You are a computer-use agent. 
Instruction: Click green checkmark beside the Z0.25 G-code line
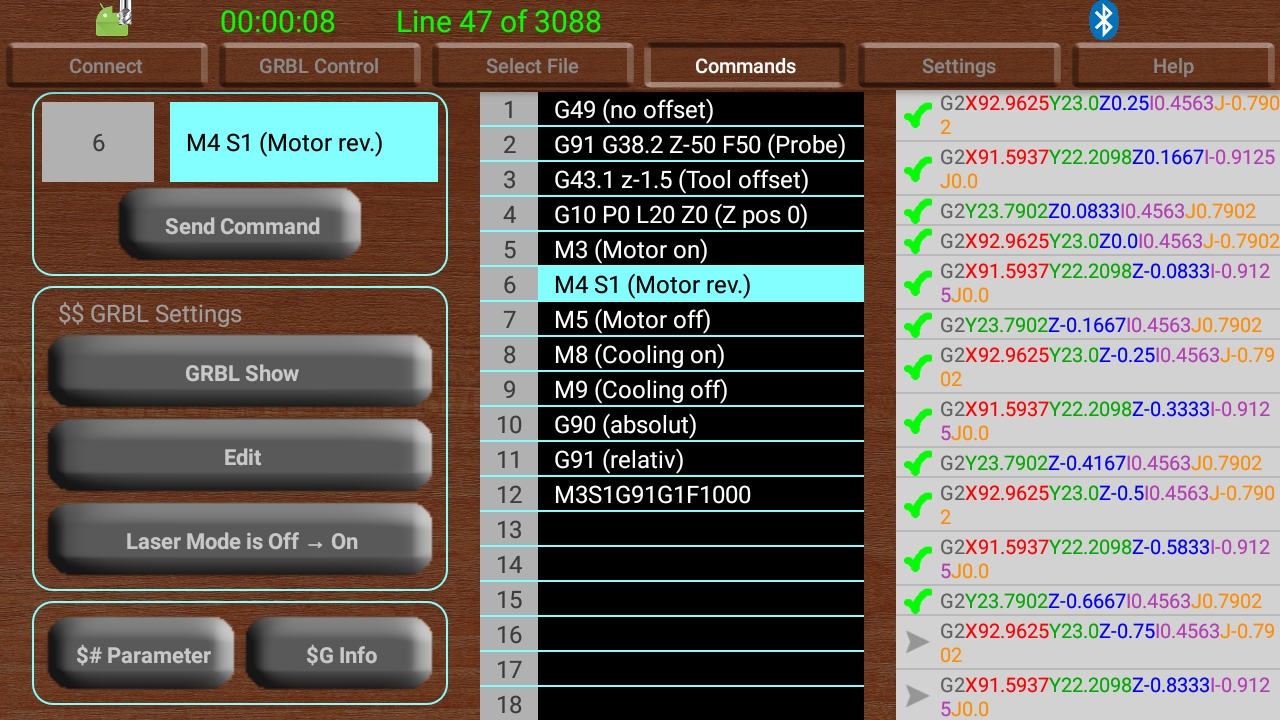[x=917, y=116]
